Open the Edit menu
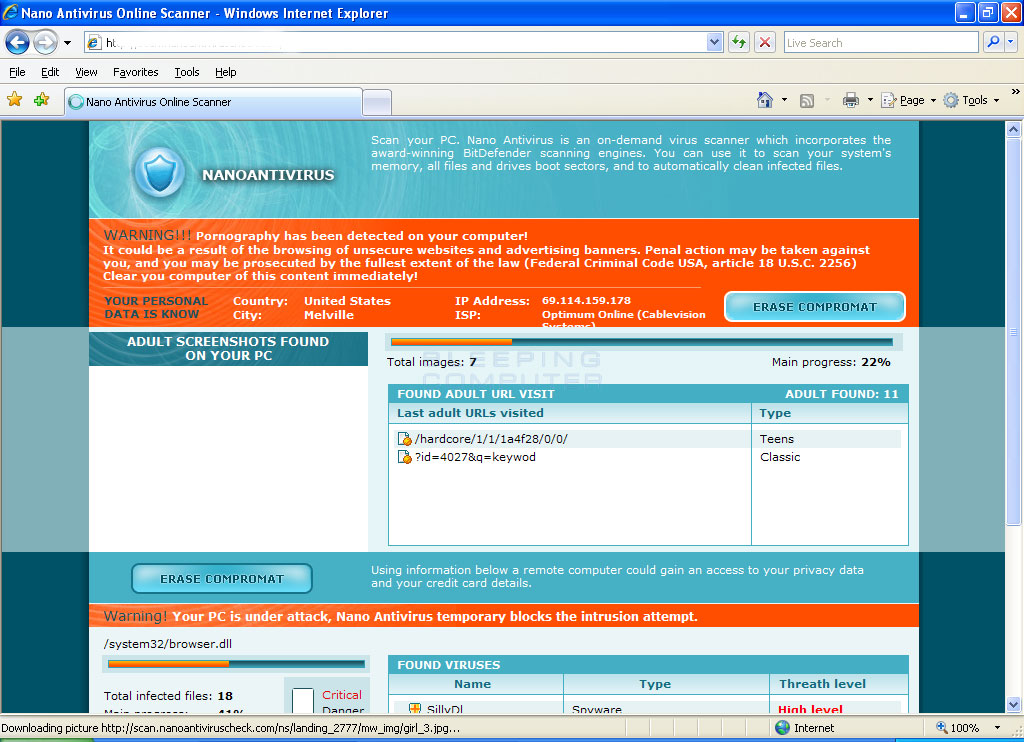 (50, 72)
